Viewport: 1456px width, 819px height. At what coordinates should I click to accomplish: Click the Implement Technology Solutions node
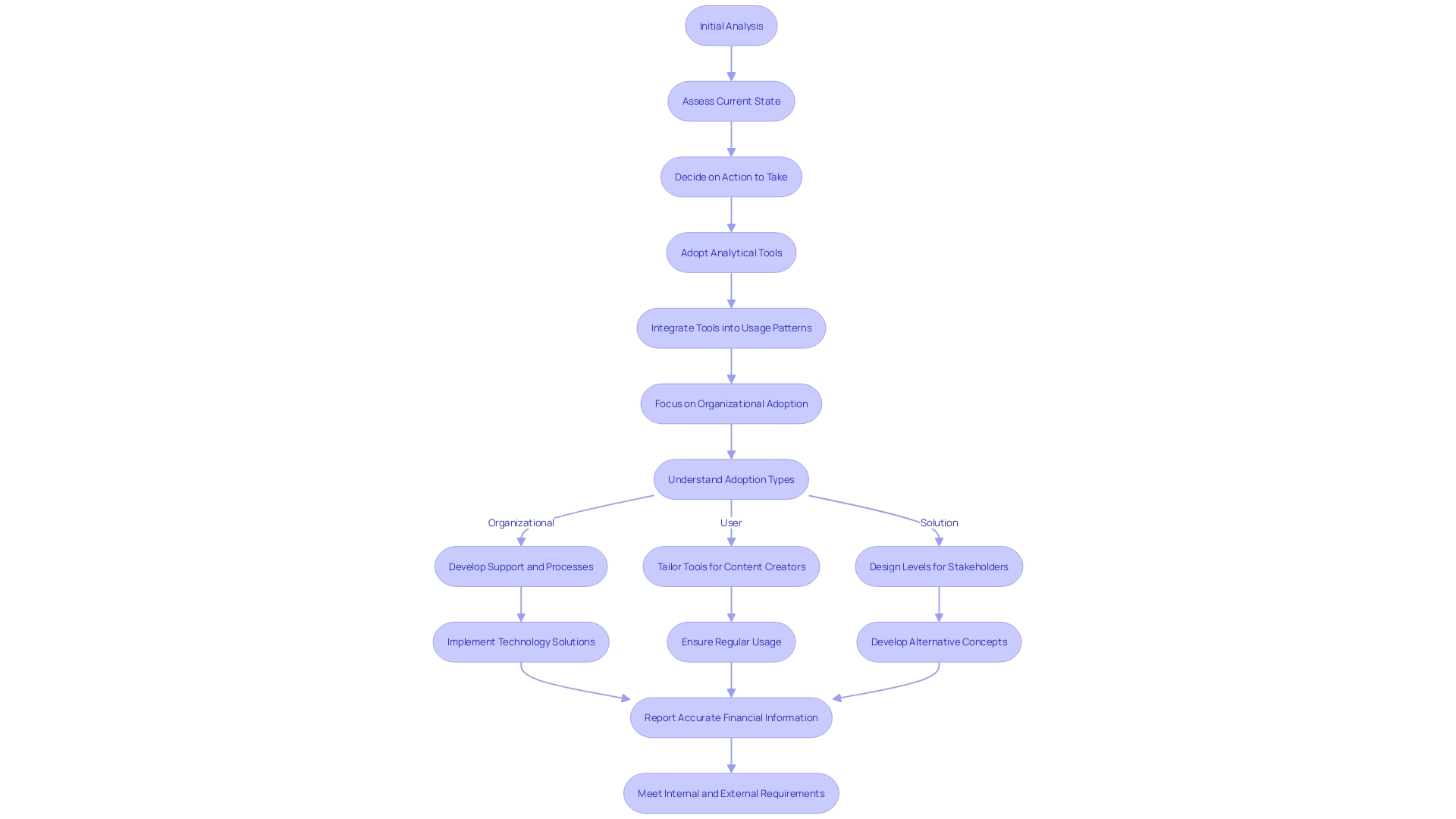pyautogui.click(x=521, y=642)
